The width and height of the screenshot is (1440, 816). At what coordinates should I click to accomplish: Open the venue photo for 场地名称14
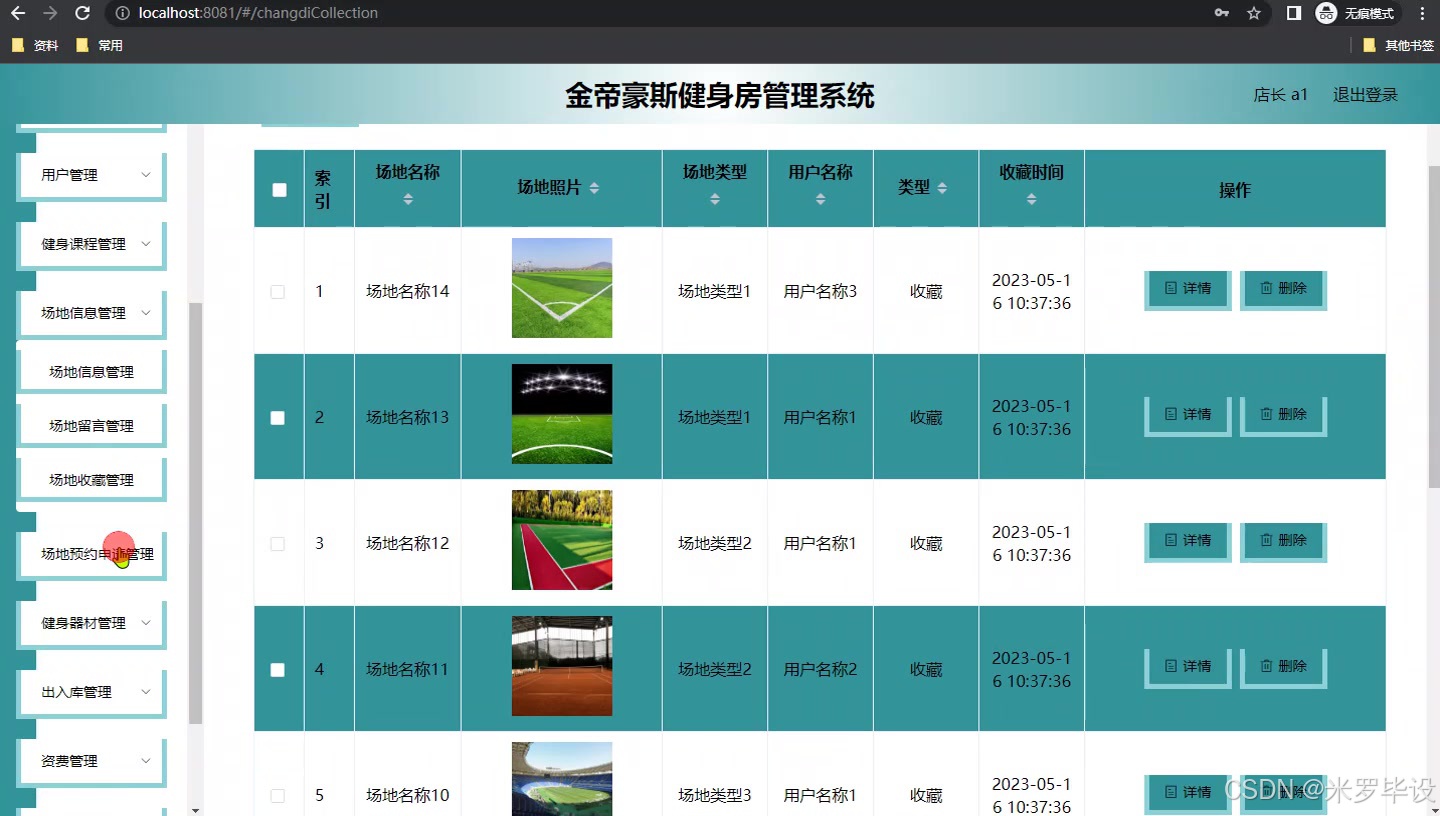562,288
